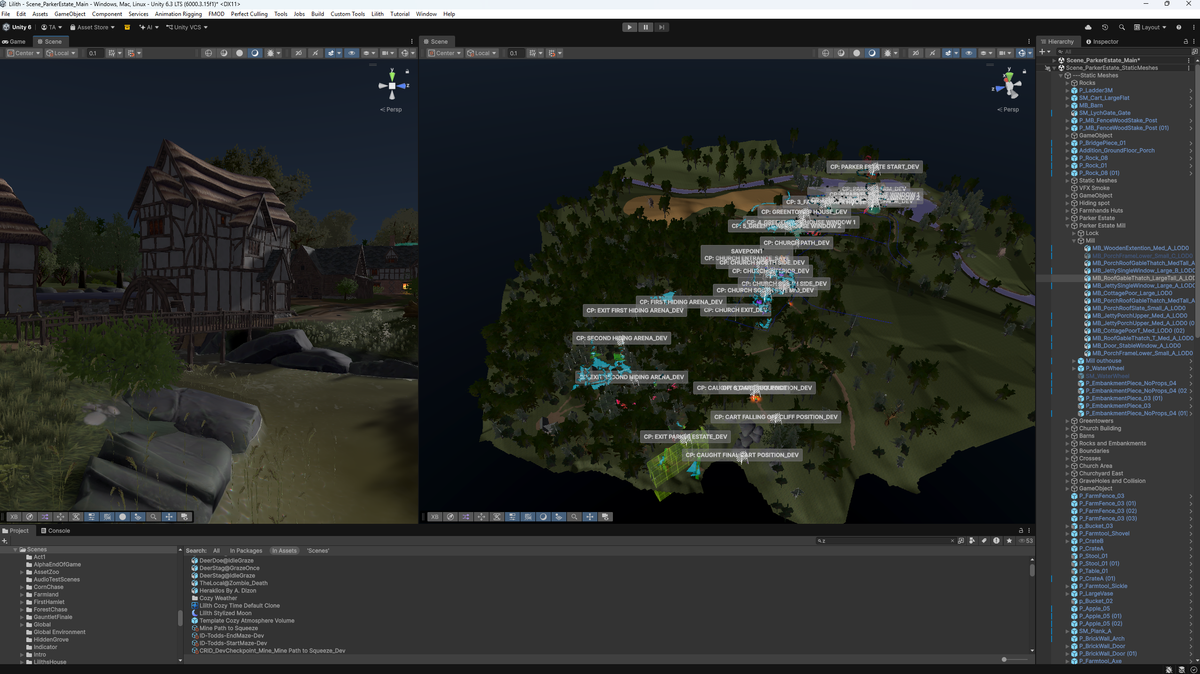Open the Animation Rigging menu
Image resolution: width=1200 pixels, height=674 pixels.
178,14
